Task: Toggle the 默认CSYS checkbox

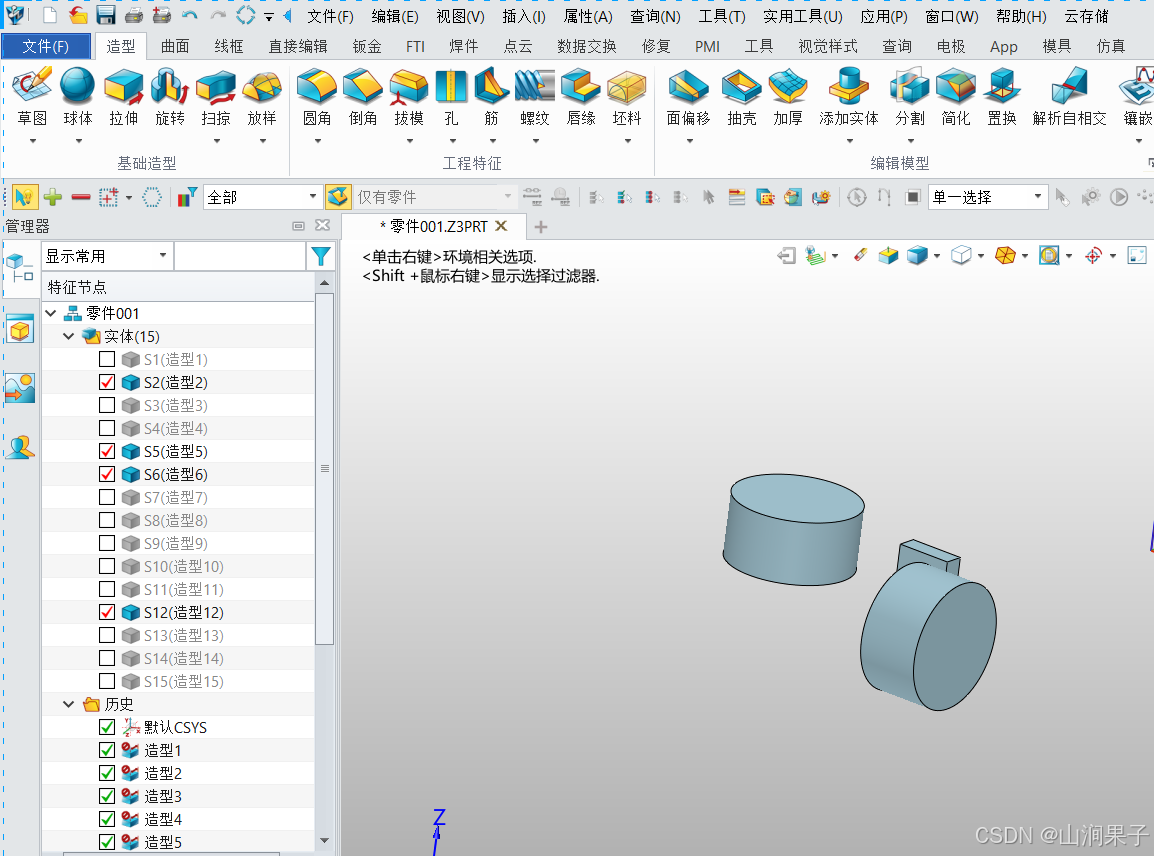Action: click(x=107, y=727)
